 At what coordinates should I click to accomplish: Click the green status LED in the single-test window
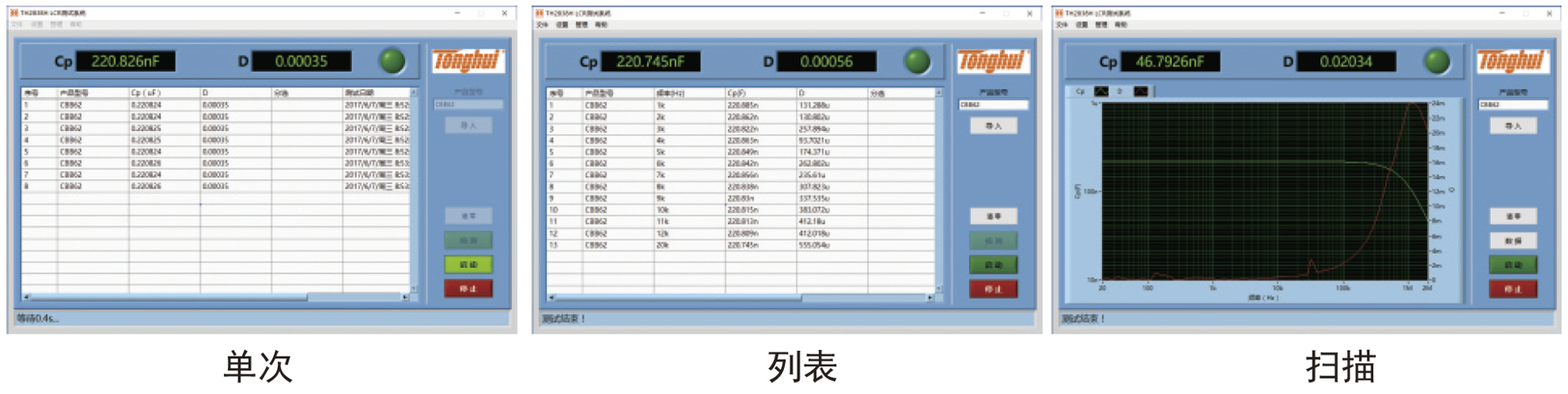pyautogui.click(x=392, y=61)
